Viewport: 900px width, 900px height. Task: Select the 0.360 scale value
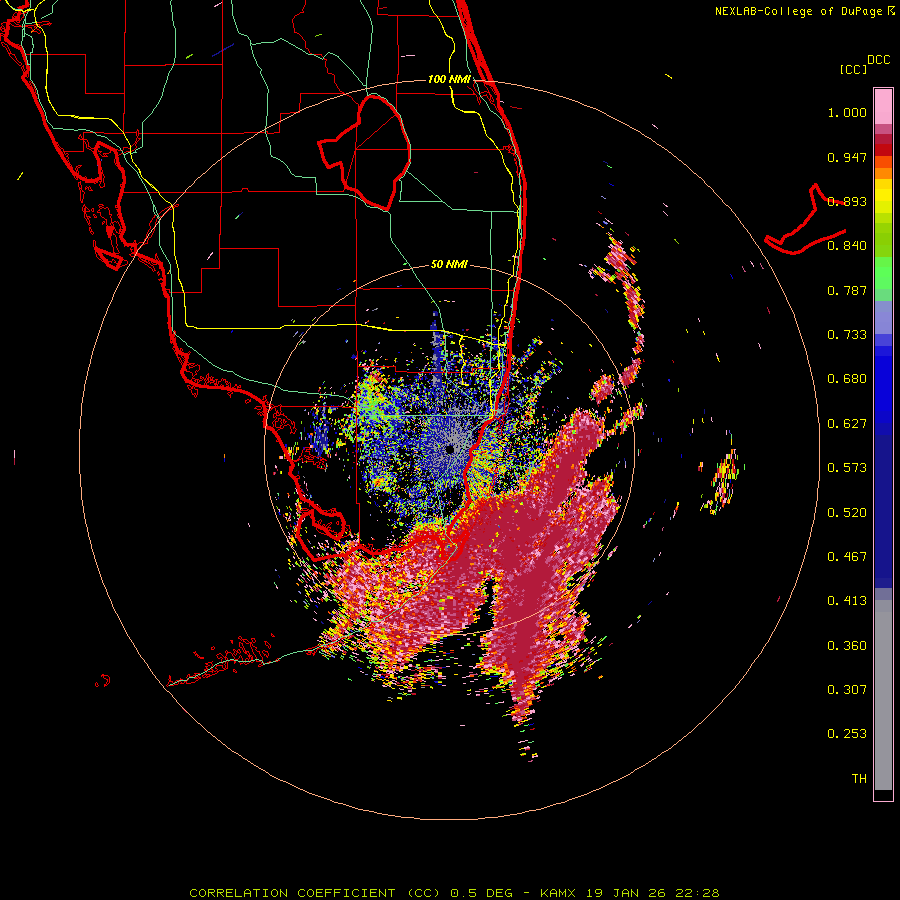click(x=847, y=646)
